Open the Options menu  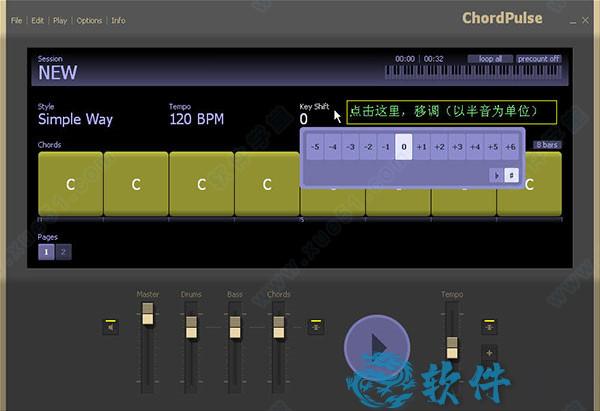(89, 20)
